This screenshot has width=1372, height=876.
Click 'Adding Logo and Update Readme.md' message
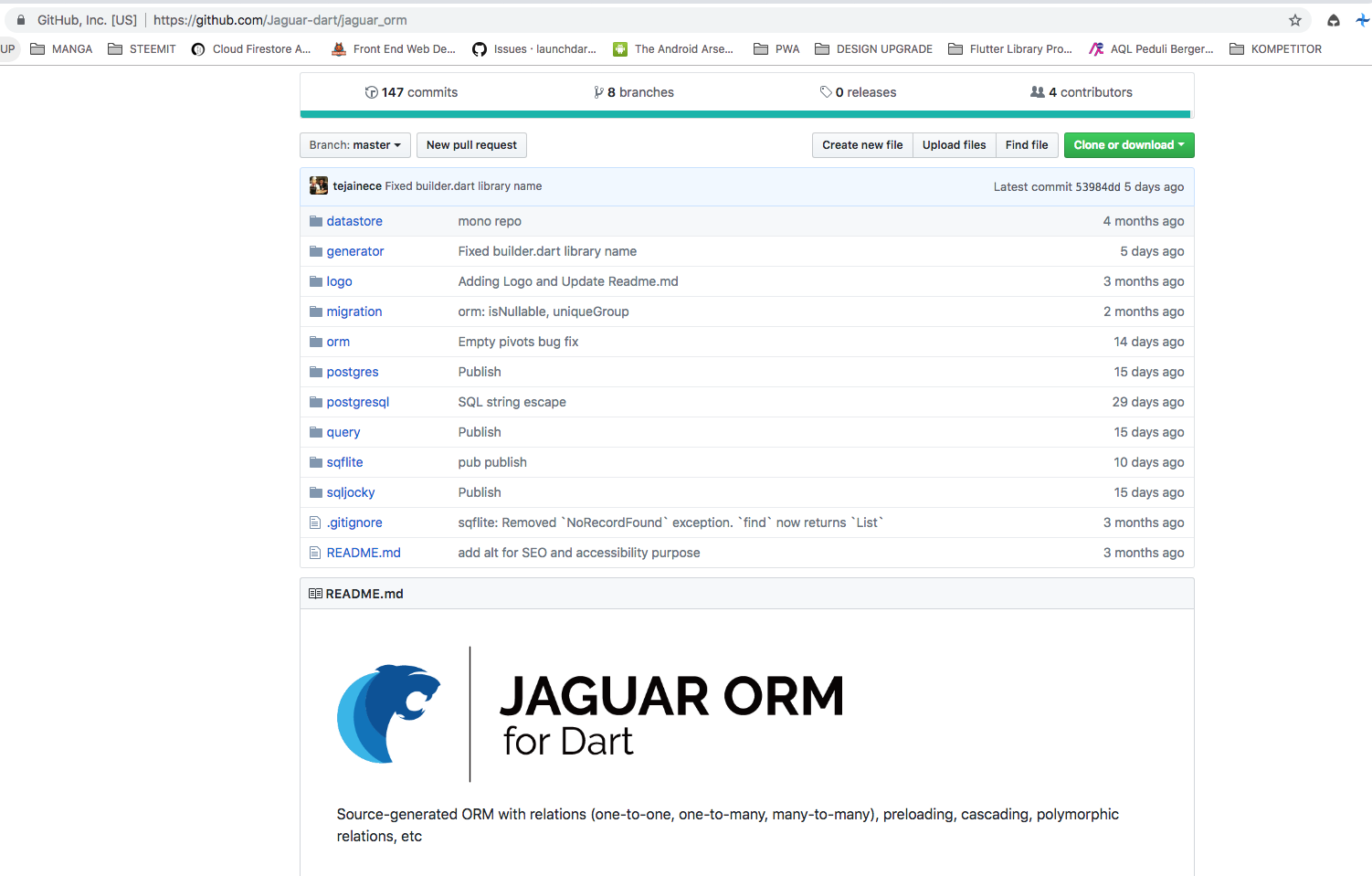click(x=568, y=281)
